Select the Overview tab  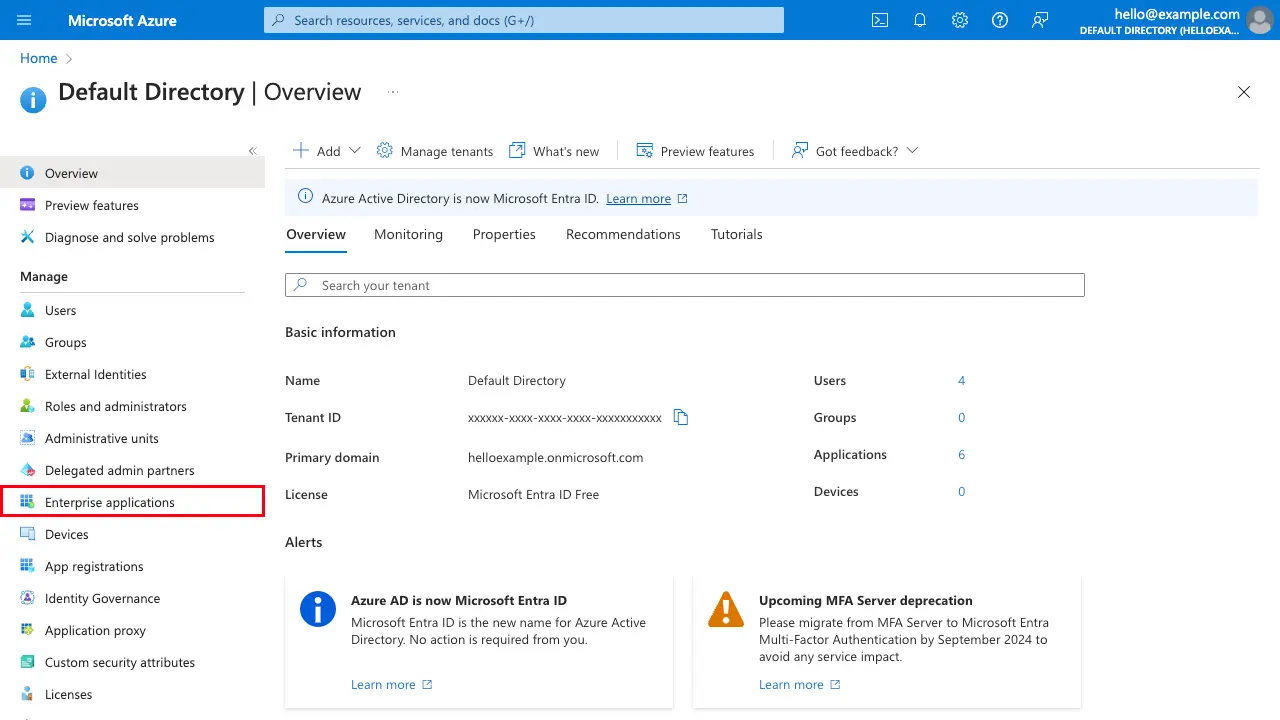pyautogui.click(x=316, y=234)
